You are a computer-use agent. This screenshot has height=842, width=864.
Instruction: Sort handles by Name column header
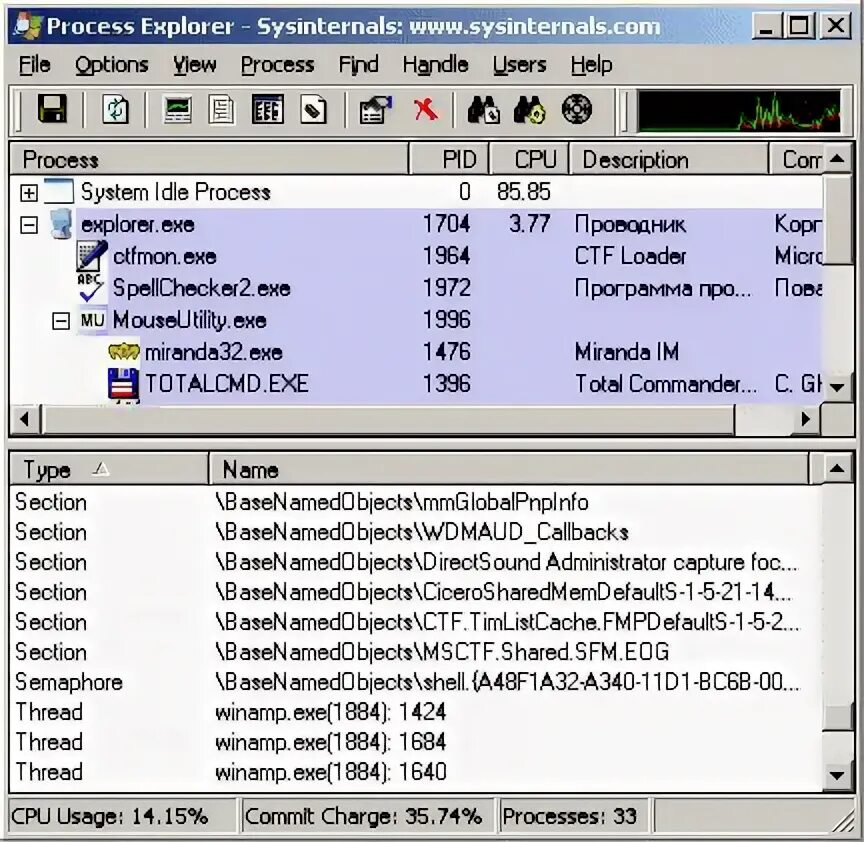coord(509,469)
